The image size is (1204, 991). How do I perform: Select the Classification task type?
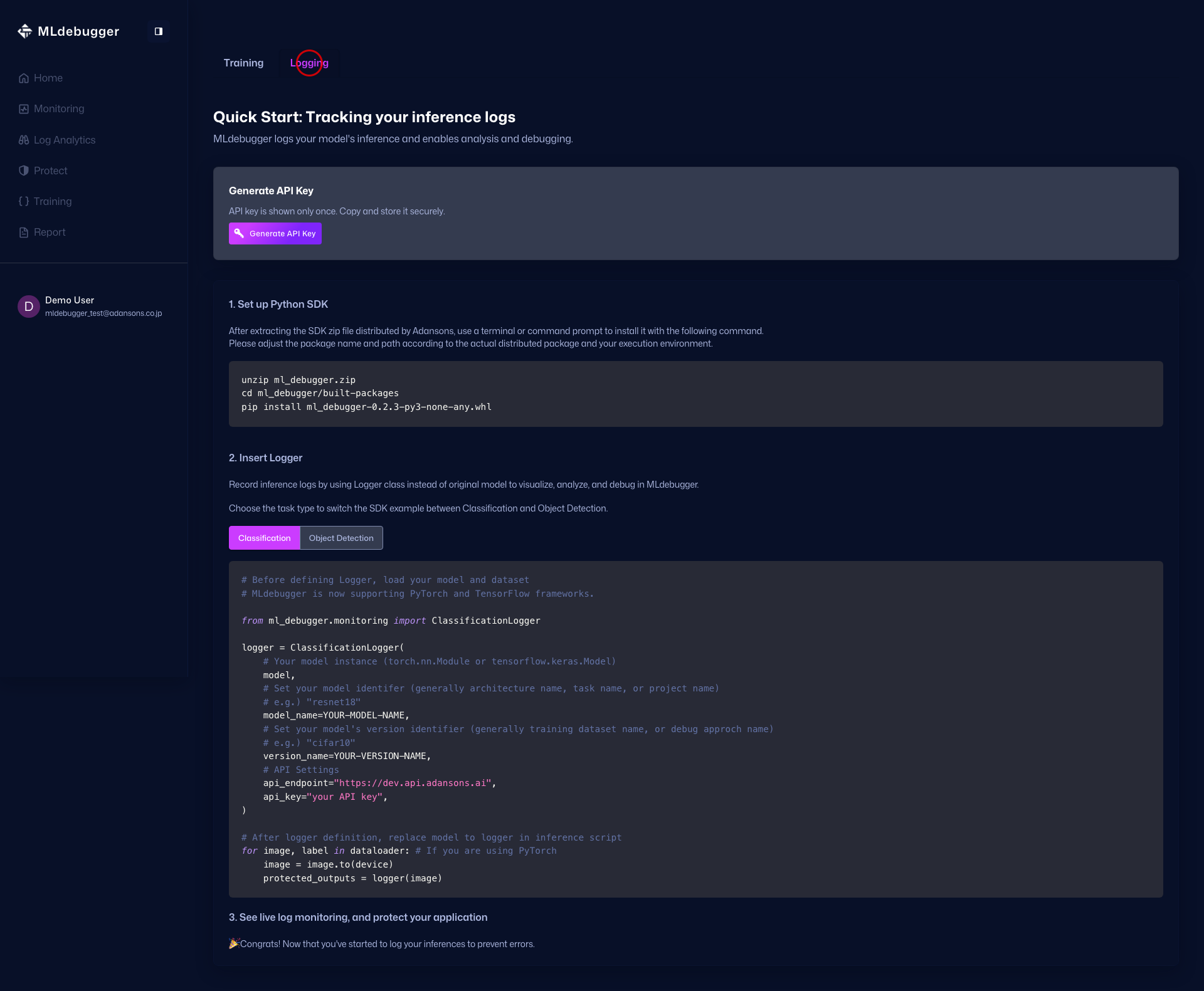pyautogui.click(x=264, y=538)
